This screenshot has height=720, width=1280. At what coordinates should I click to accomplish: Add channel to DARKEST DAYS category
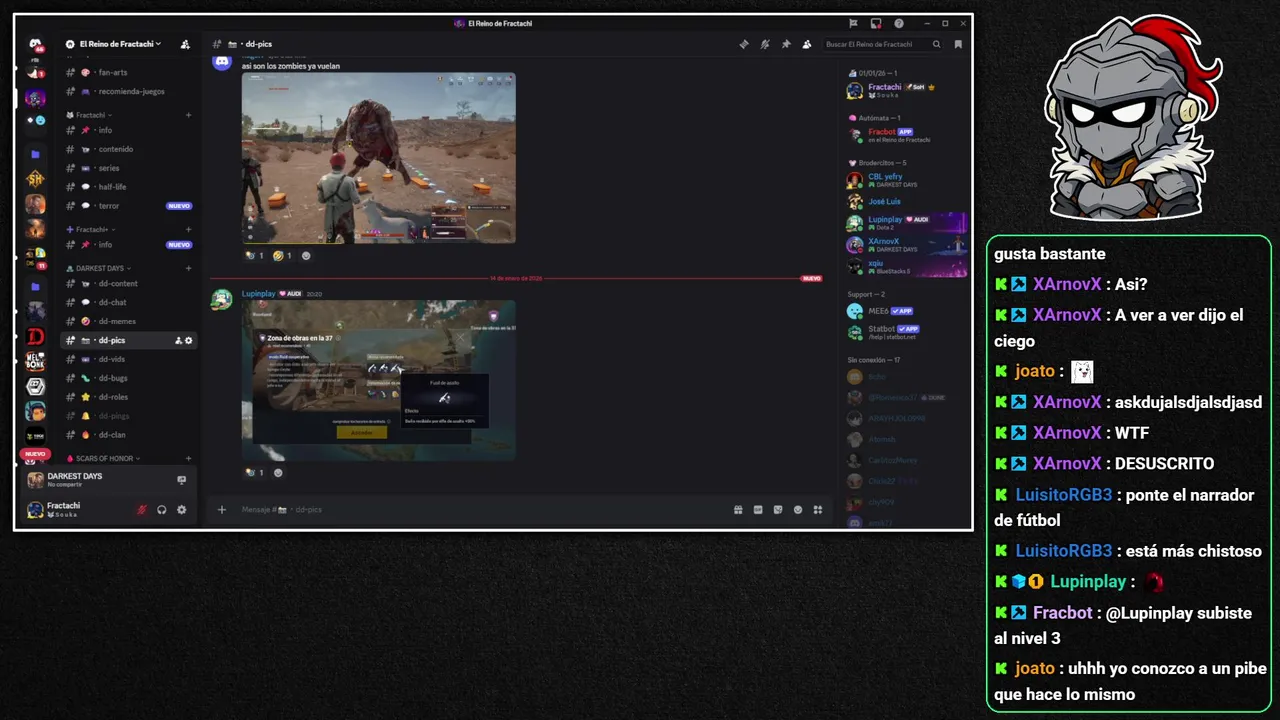click(188, 268)
